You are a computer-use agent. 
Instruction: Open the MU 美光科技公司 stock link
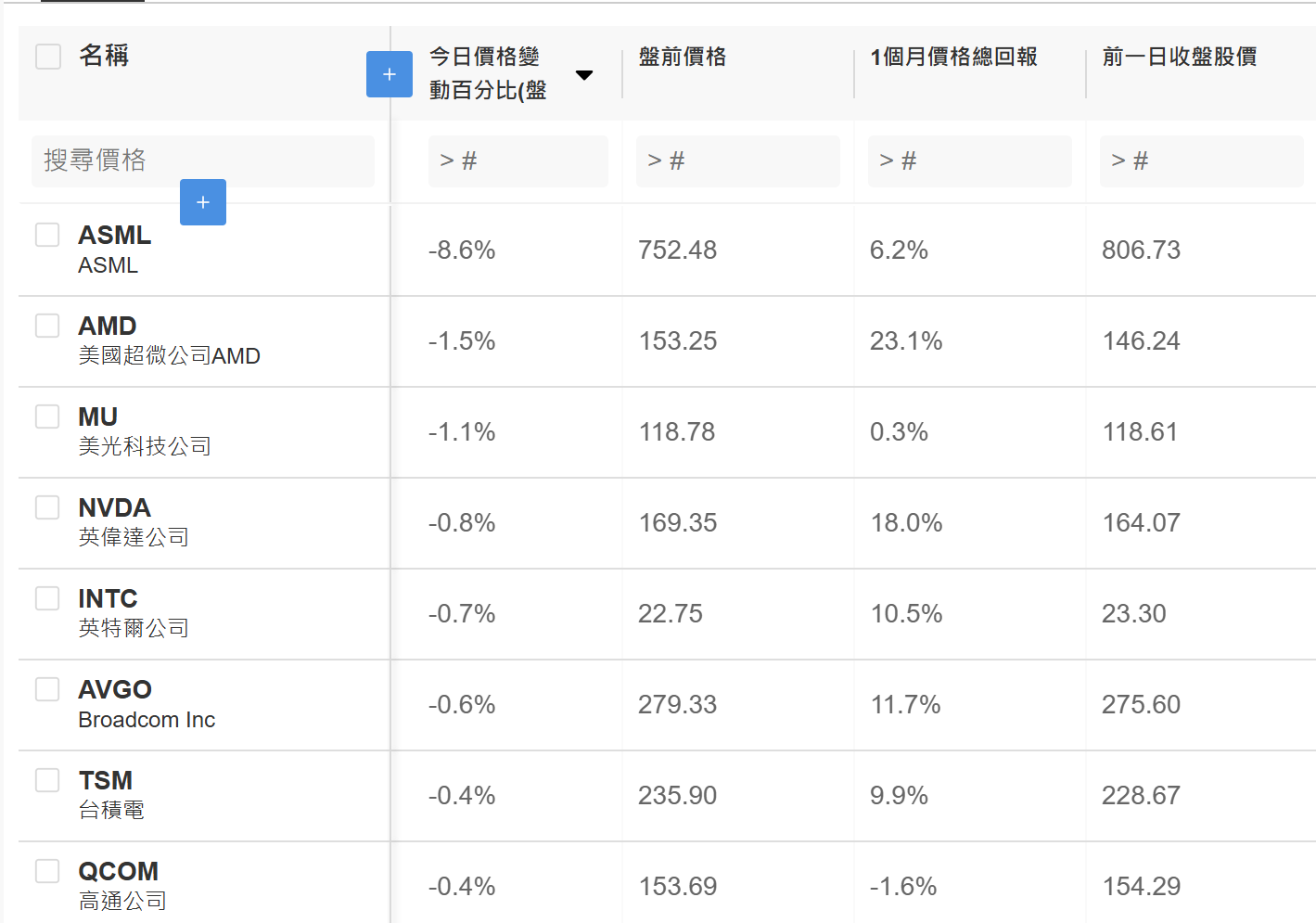(x=145, y=431)
